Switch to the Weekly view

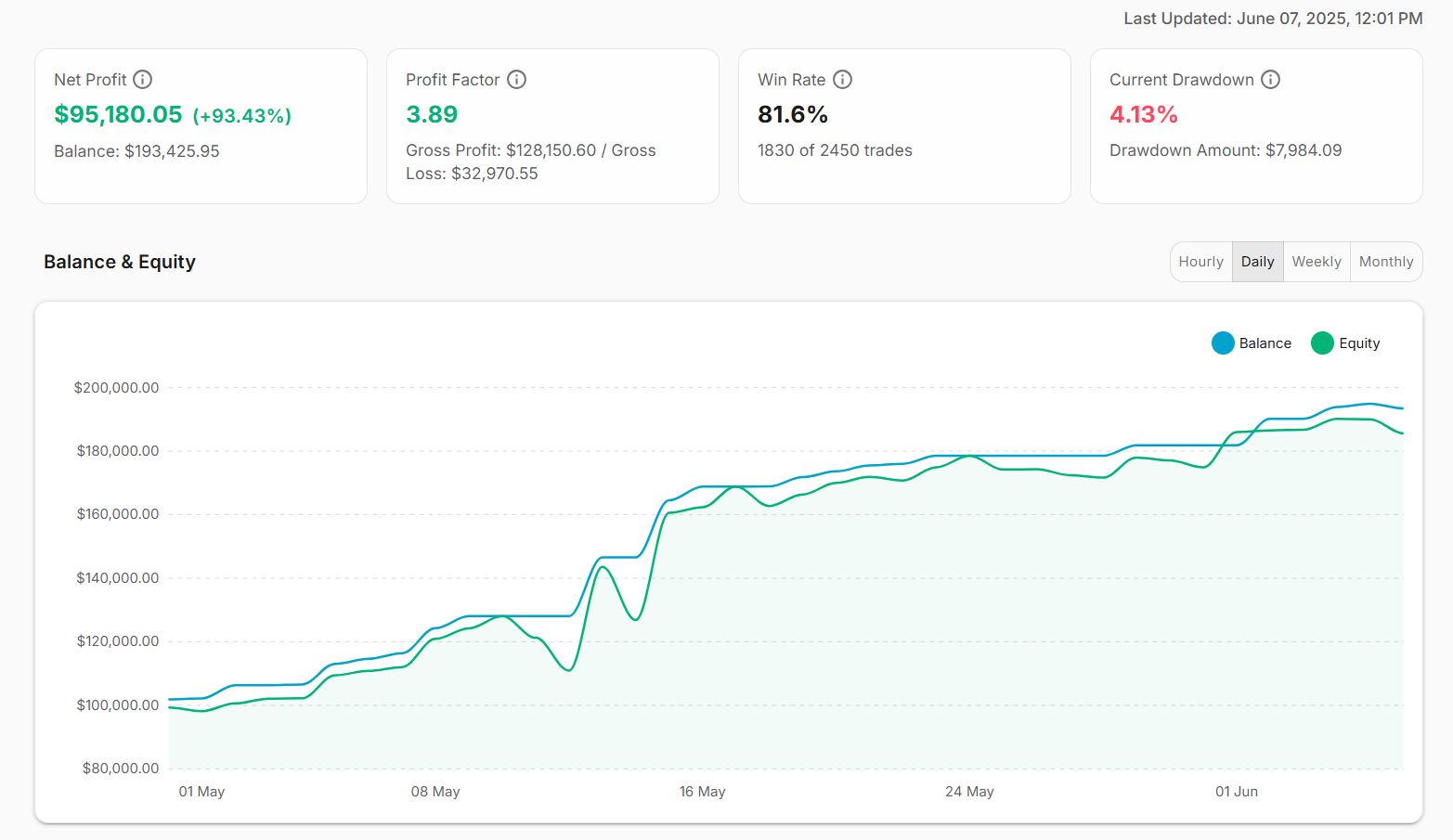[1316, 261]
